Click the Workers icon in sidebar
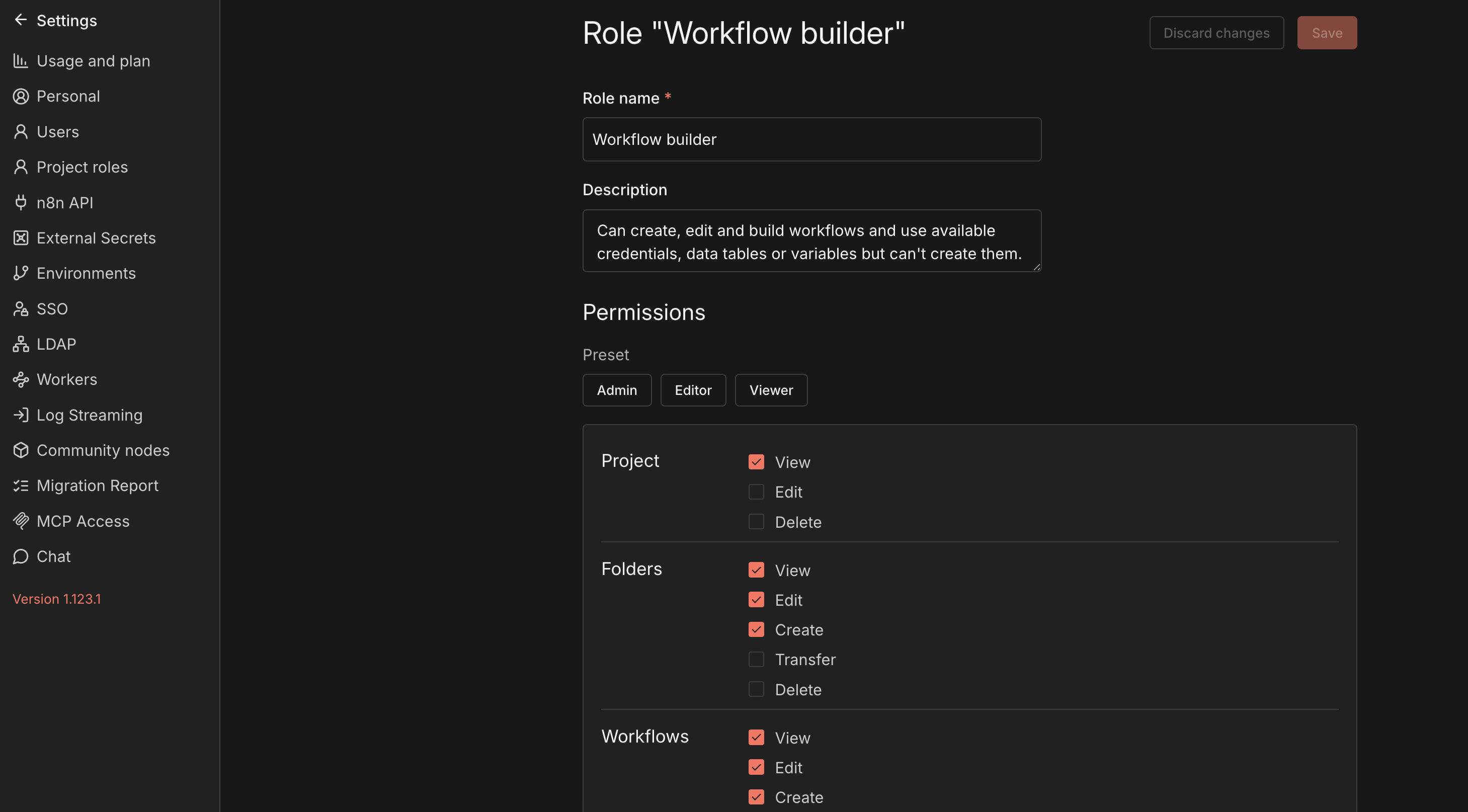Screen dimensions: 1468x812 click(21, 379)
